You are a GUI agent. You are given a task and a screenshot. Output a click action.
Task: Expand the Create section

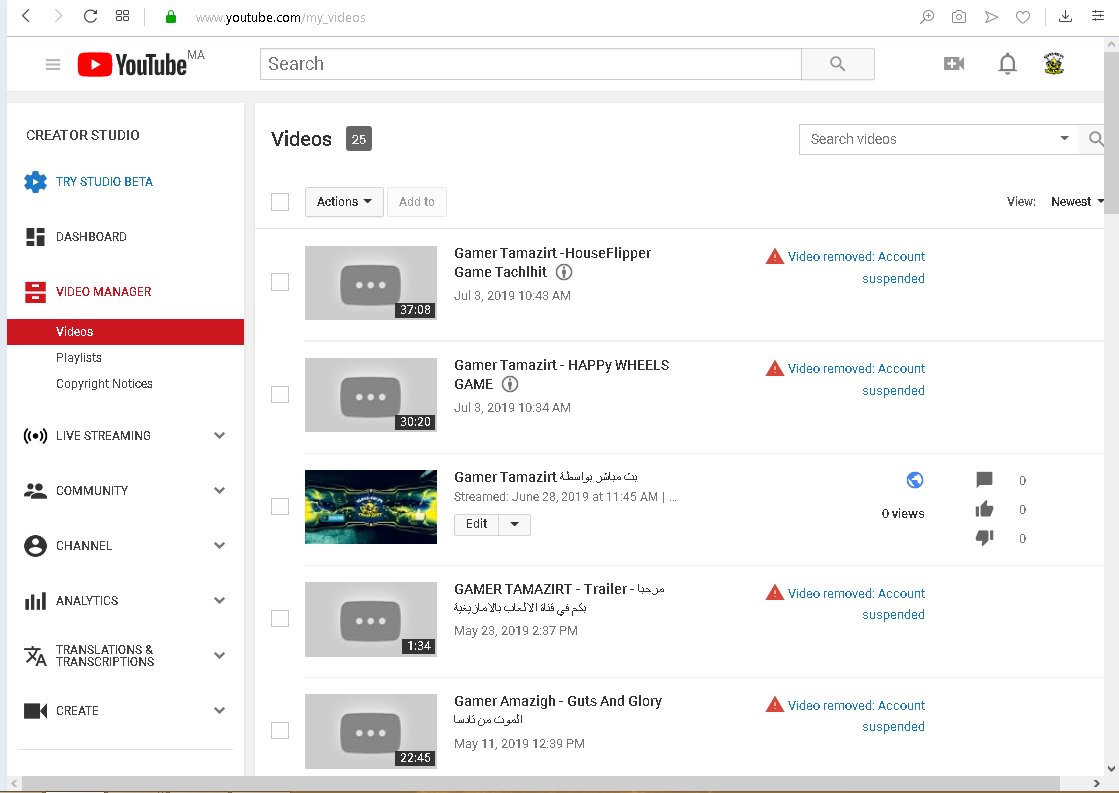tap(220, 710)
